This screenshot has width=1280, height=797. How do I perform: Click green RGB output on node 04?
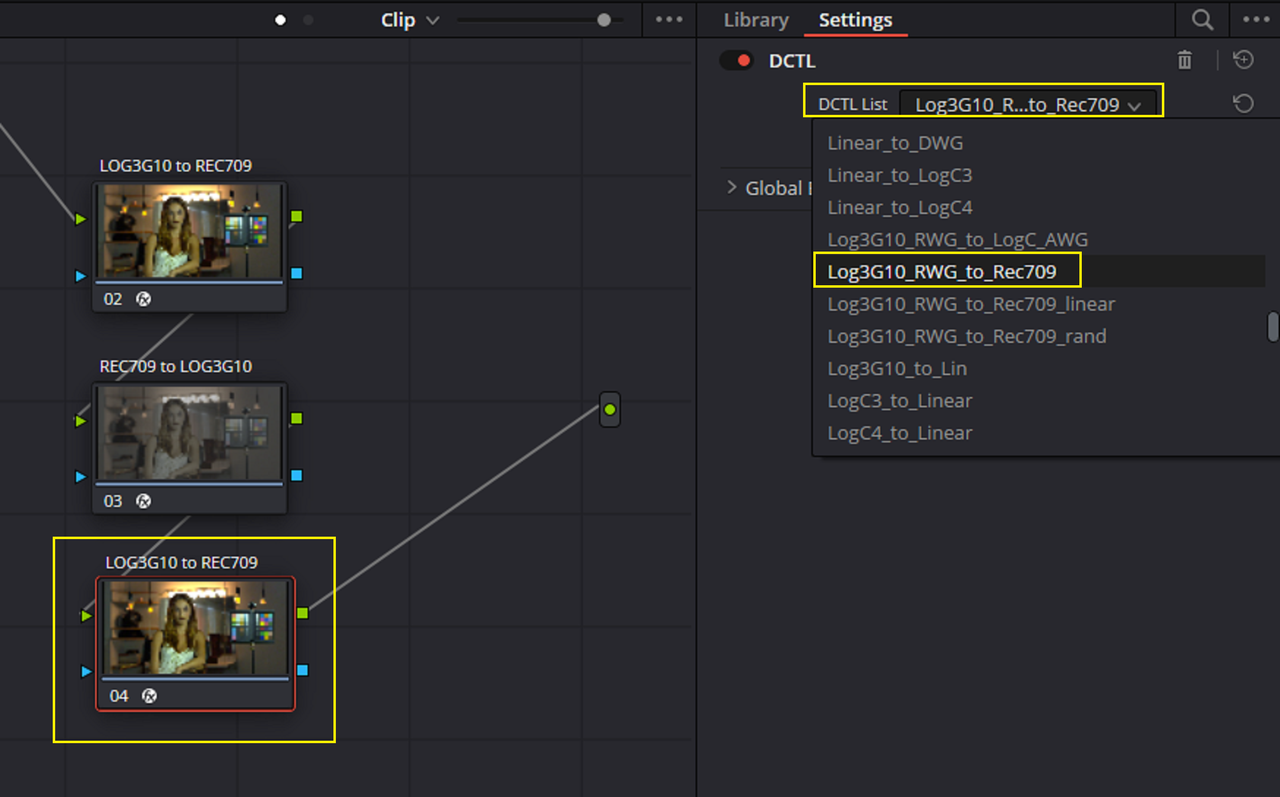click(x=302, y=613)
